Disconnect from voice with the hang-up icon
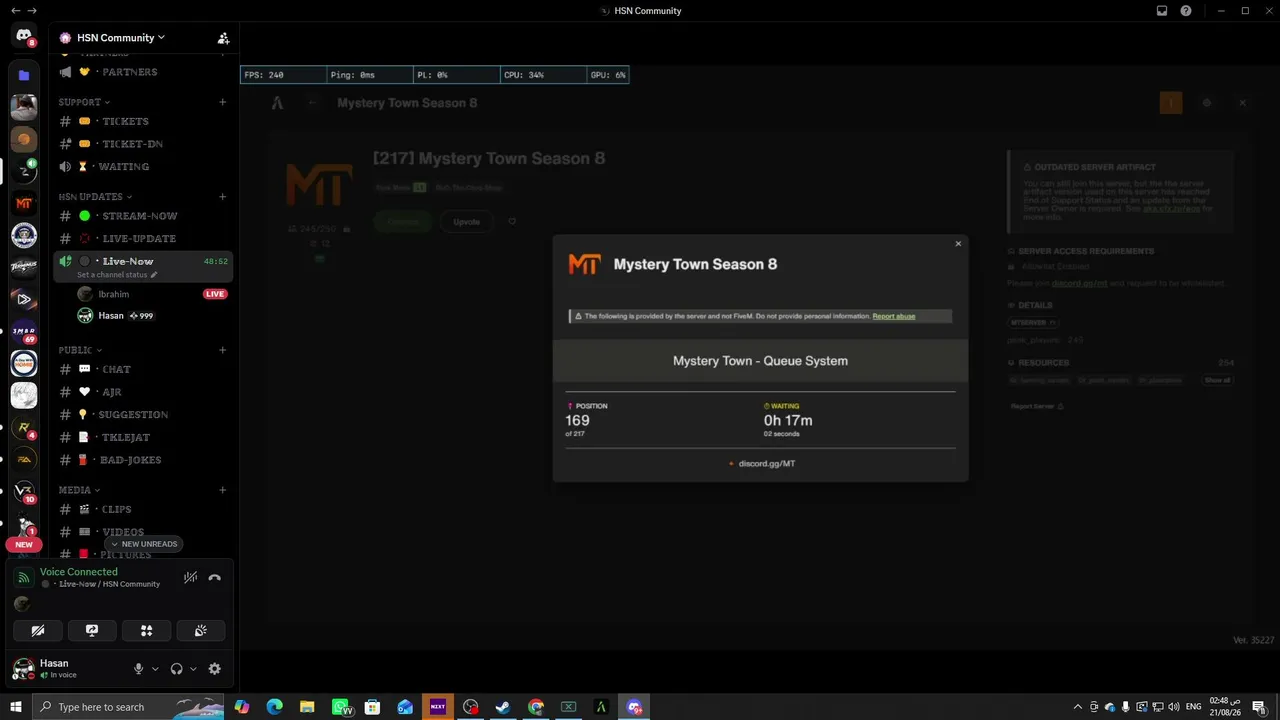1280x720 pixels. (214, 577)
